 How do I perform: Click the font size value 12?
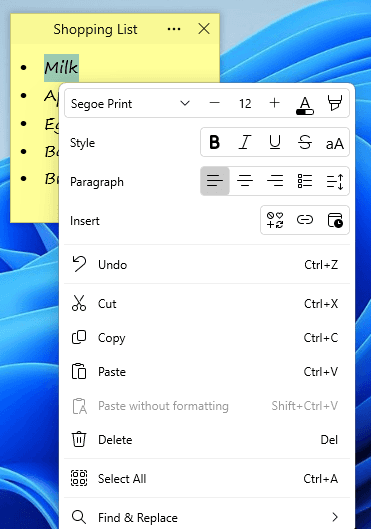(245, 104)
